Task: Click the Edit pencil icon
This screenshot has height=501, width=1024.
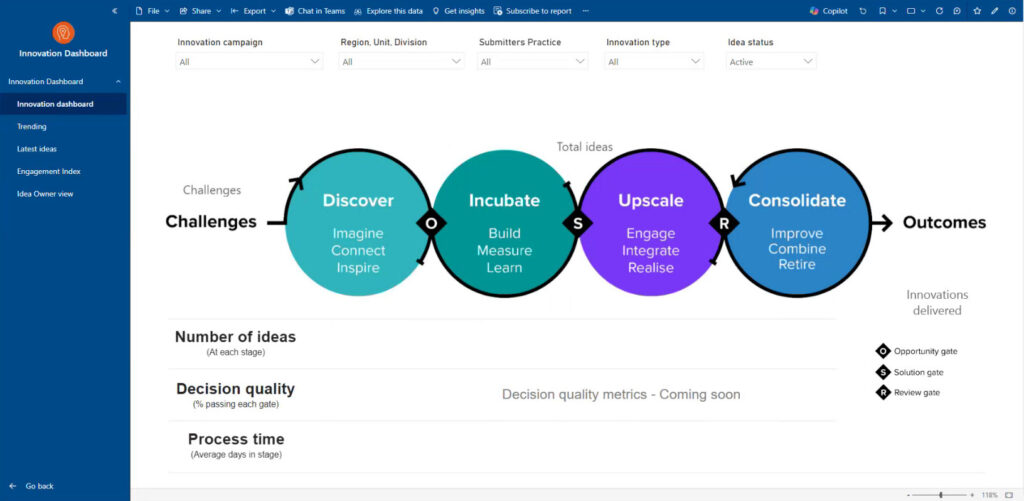Action: pos(995,11)
